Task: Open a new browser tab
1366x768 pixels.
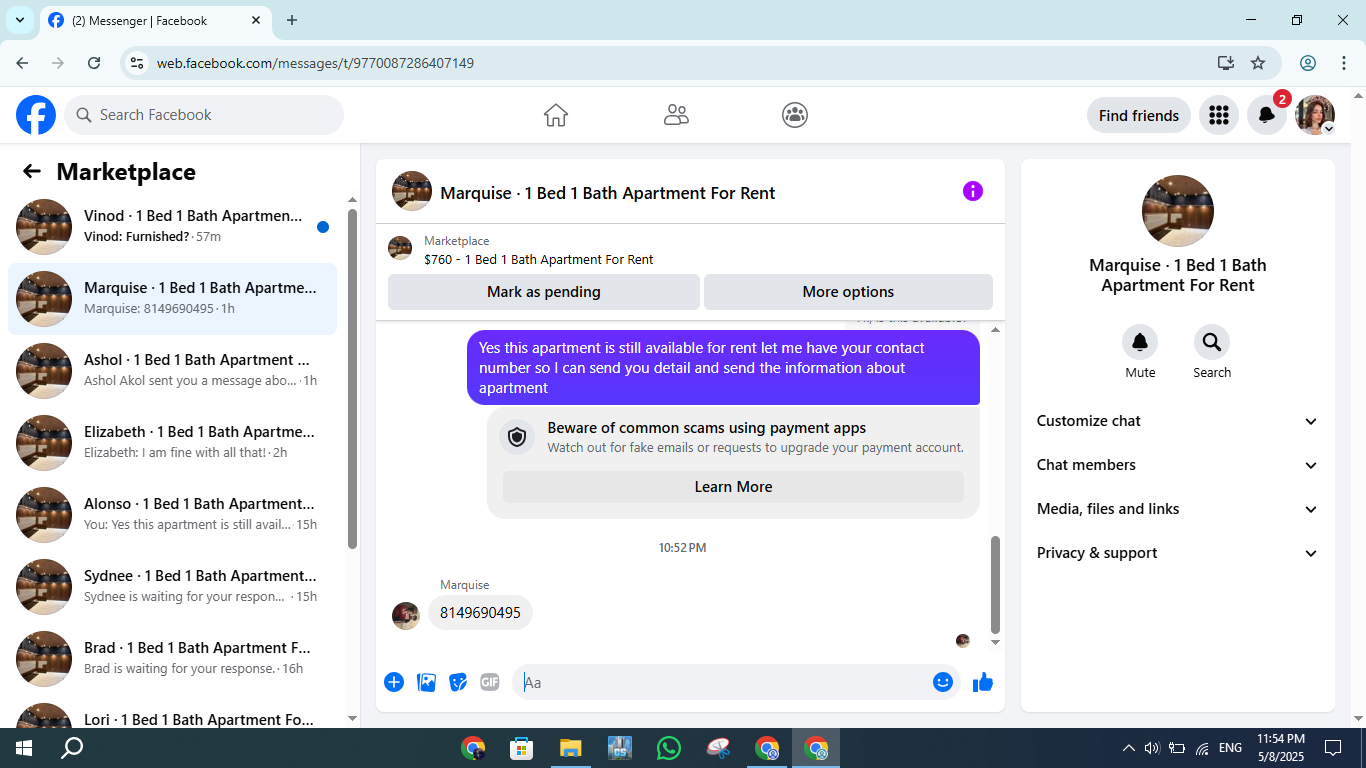Action: [x=292, y=20]
